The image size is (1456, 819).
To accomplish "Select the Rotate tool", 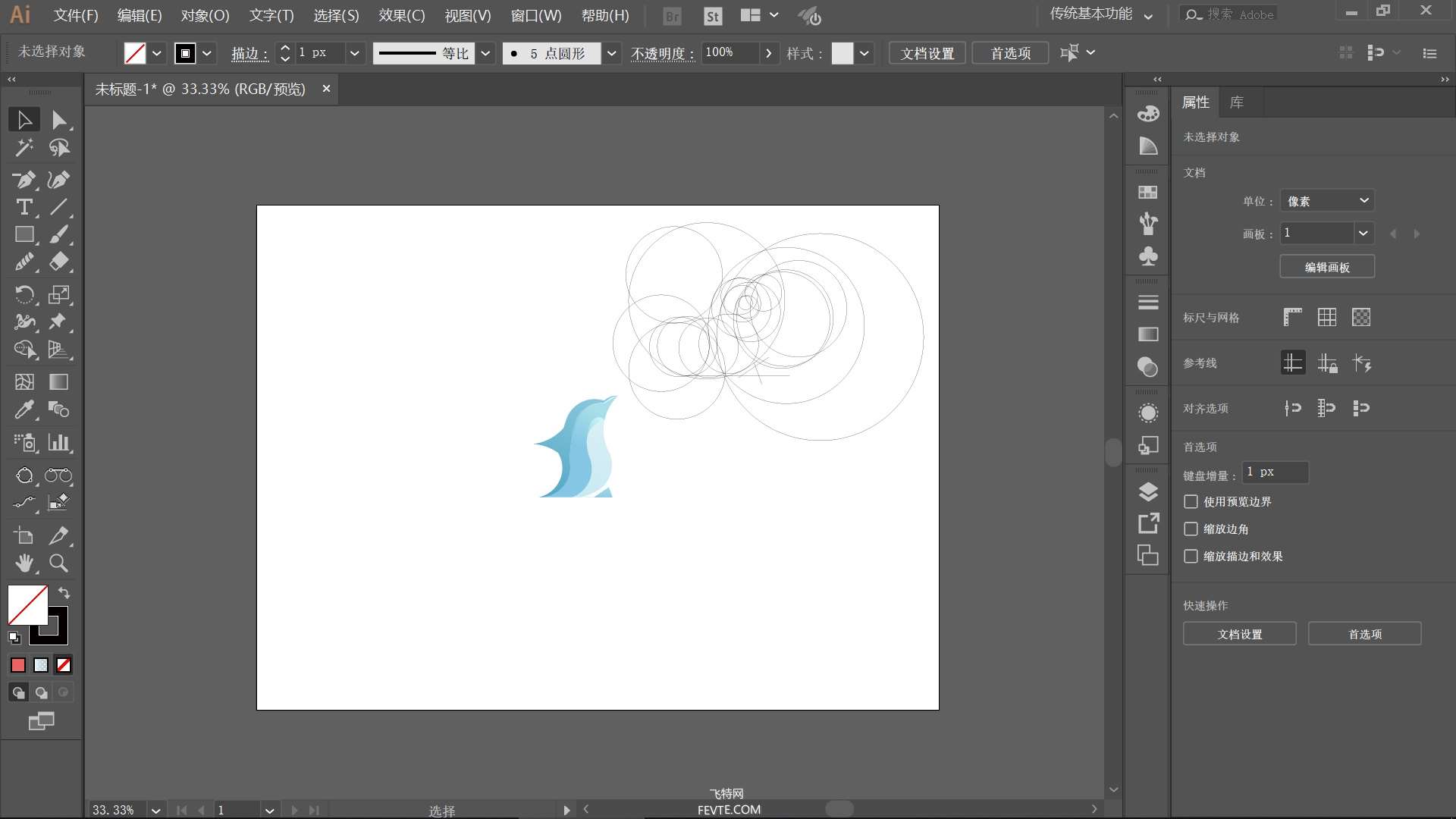I will (24, 294).
